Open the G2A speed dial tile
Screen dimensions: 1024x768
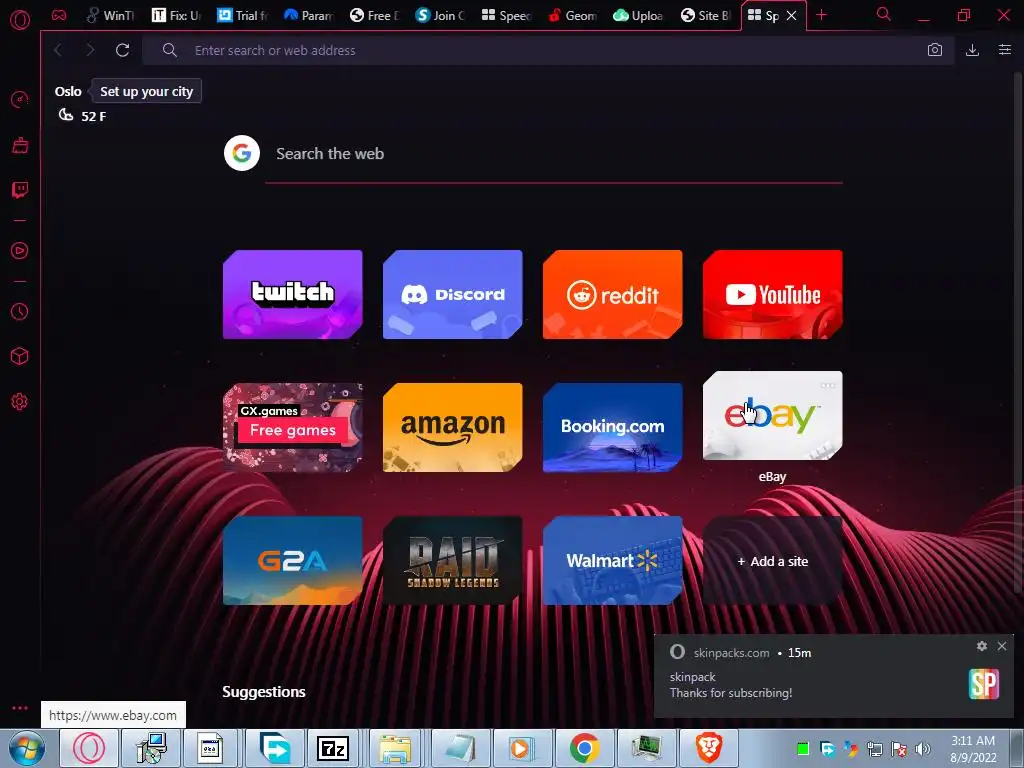(x=293, y=561)
